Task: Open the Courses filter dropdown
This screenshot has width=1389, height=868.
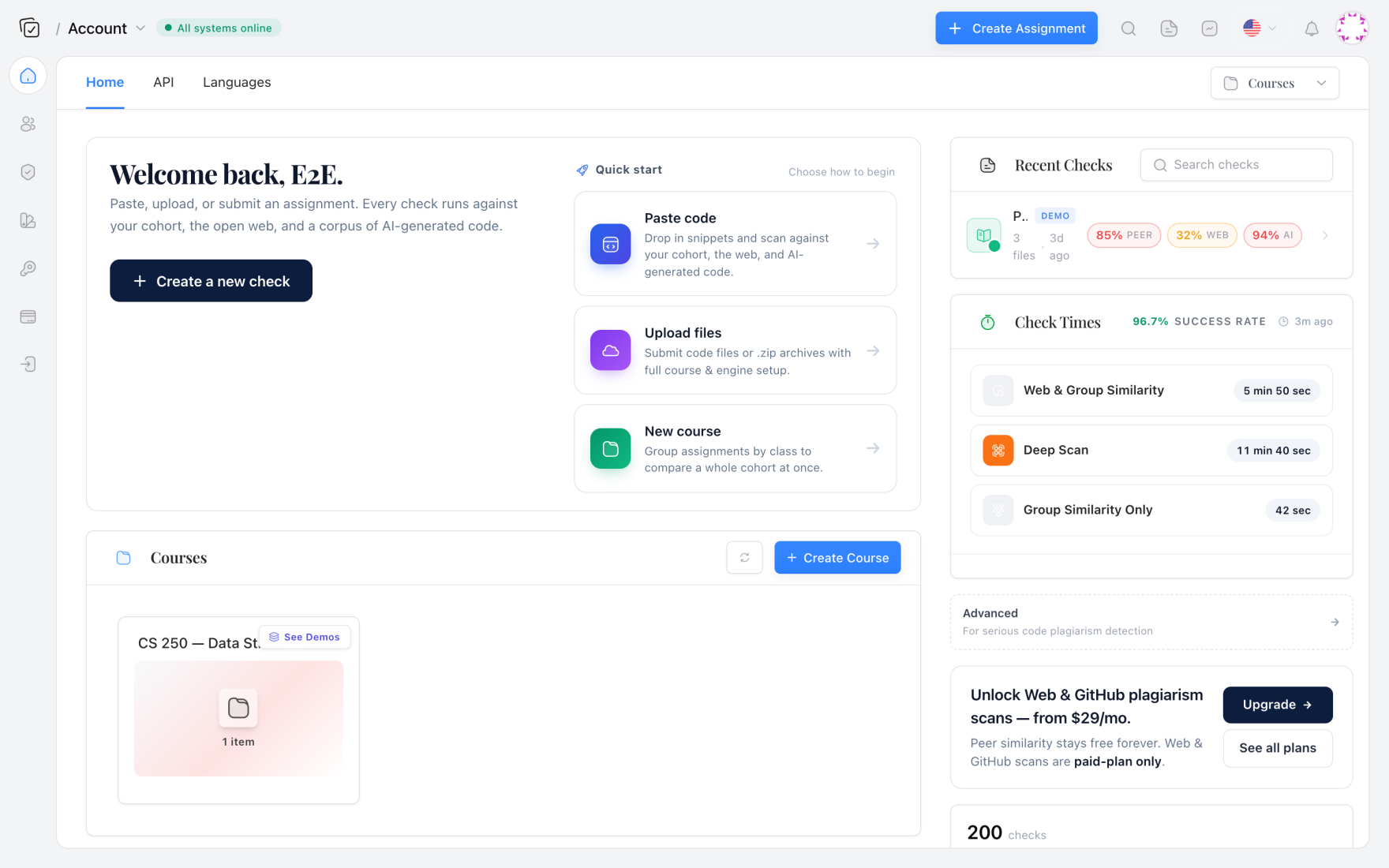Action: point(1275,83)
